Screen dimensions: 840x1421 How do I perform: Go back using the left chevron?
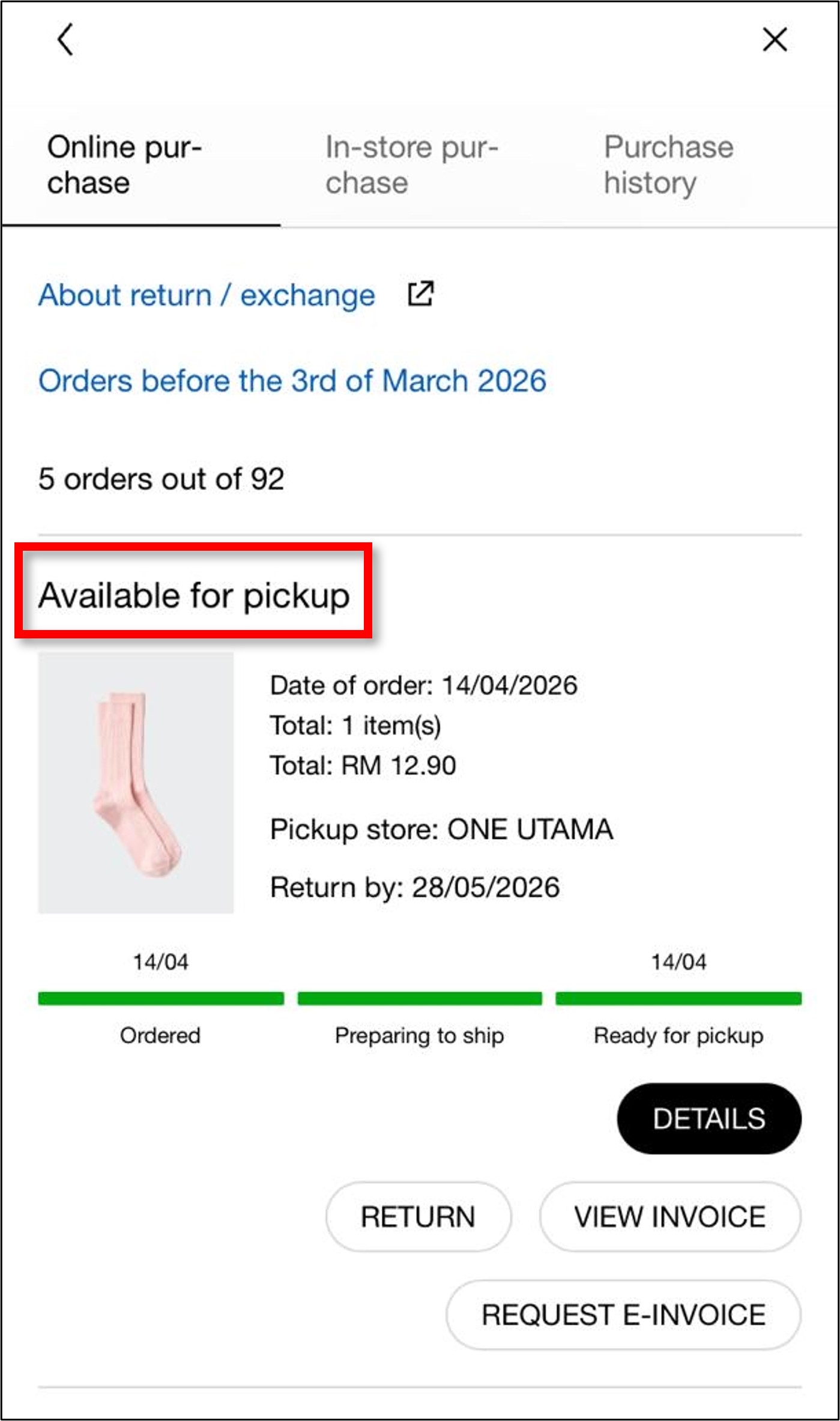coord(65,40)
